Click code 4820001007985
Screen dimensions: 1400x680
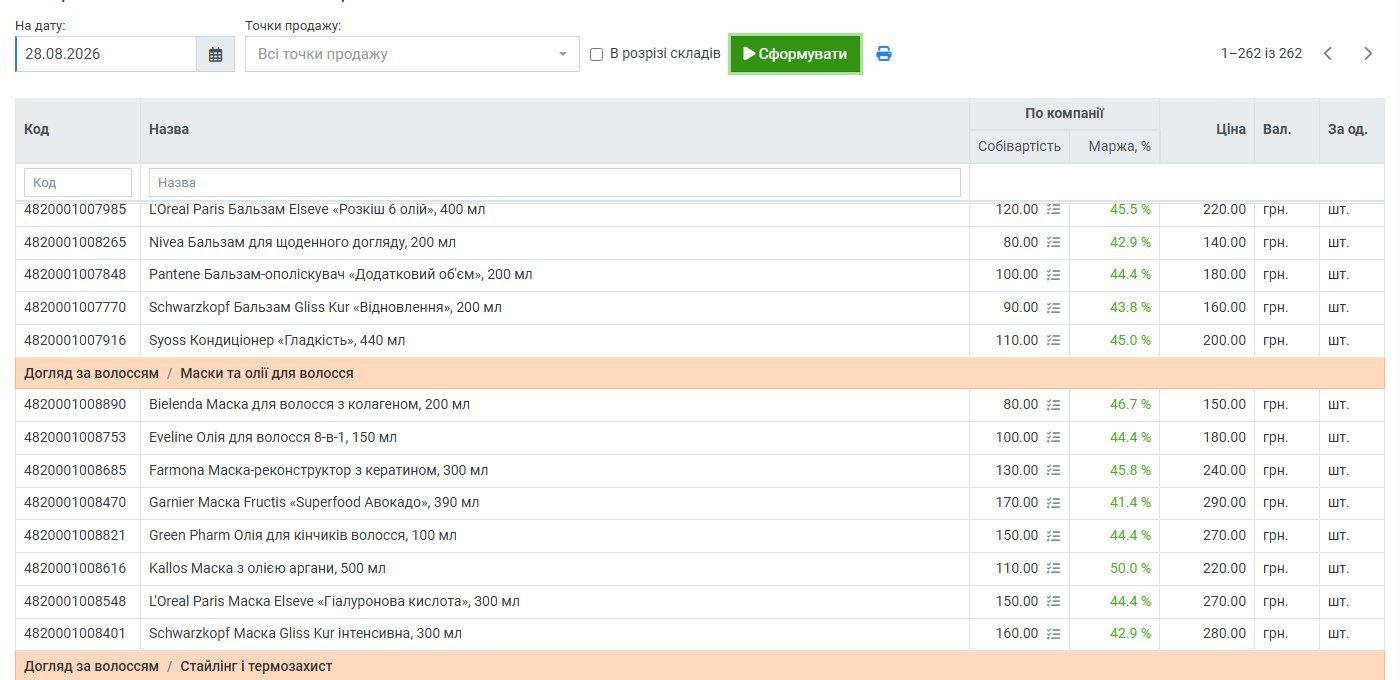[x=75, y=210]
